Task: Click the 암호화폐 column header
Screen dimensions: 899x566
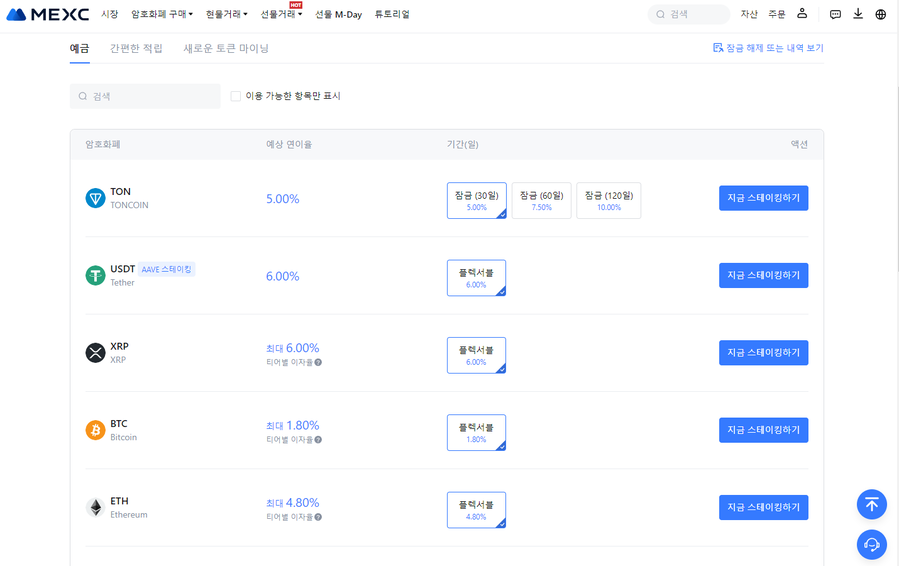Action: tap(103, 145)
